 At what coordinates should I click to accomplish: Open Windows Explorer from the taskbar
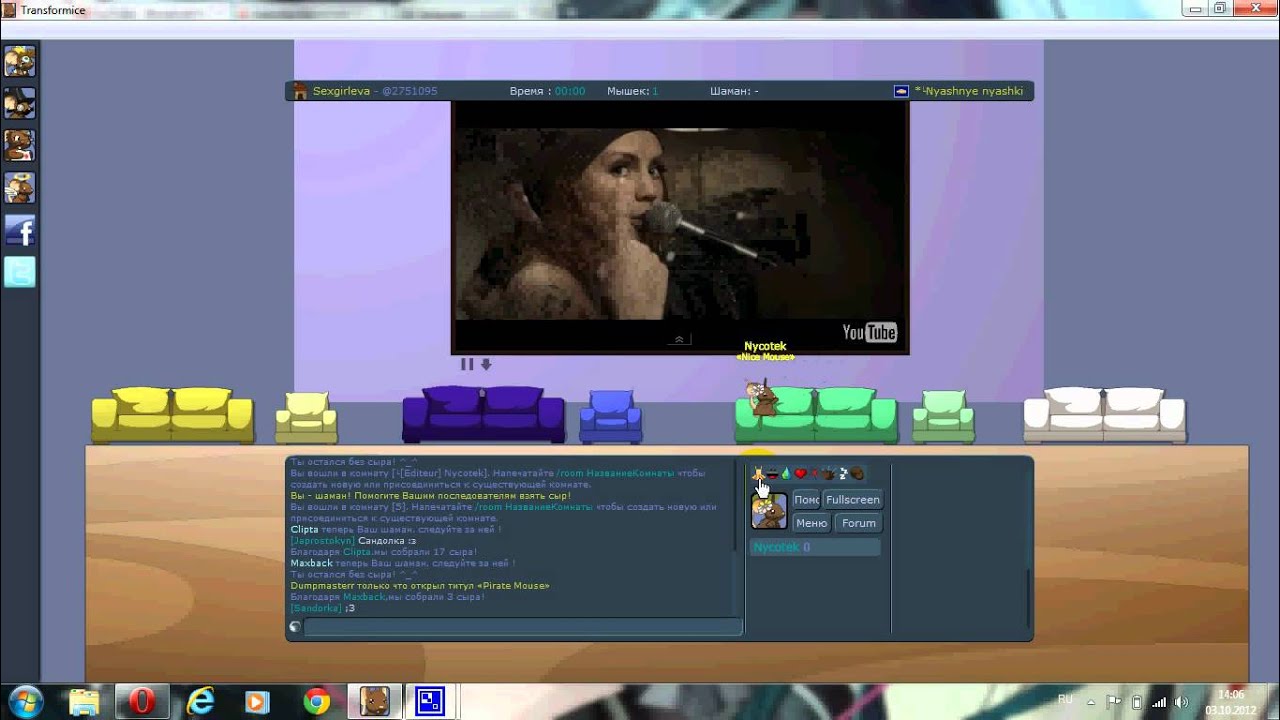(84, 701)
